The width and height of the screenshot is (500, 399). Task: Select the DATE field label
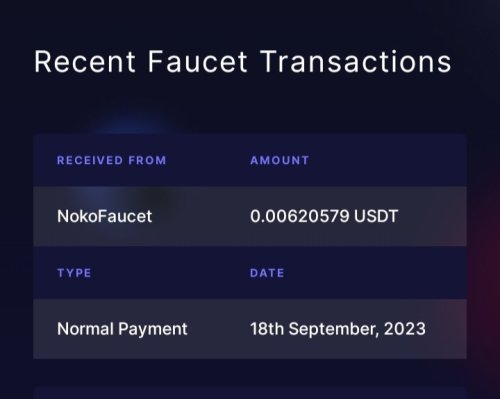[x=267, y=273]
